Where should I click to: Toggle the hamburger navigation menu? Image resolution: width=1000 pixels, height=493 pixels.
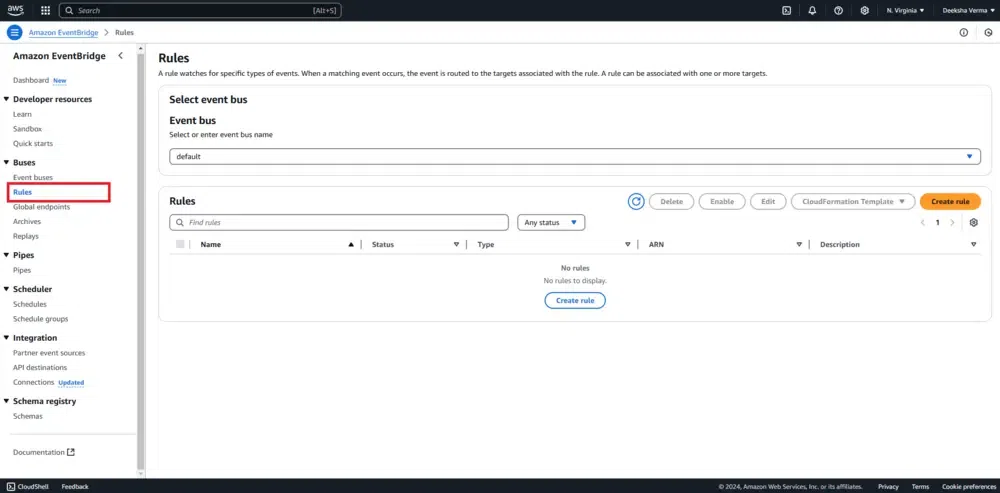[x=15, y=33]
